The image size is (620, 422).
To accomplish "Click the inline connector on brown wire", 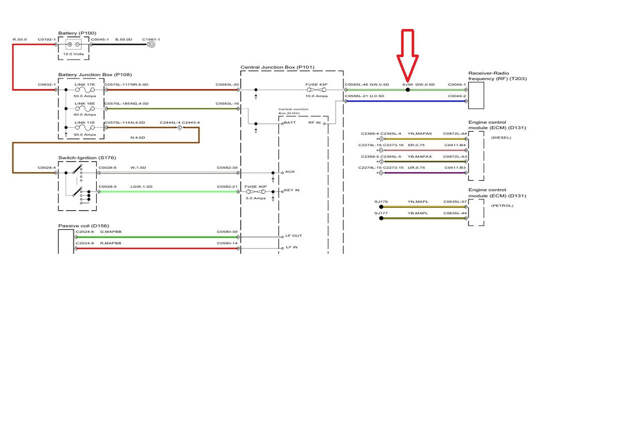I will (x=180, y=127).
